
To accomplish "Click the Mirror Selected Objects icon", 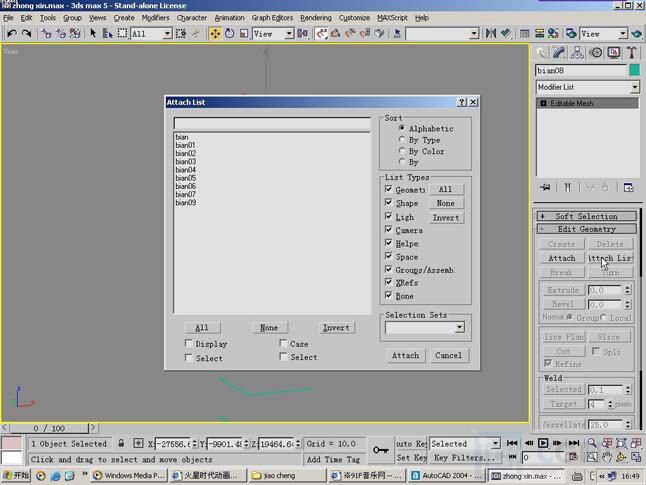I will pos(491,33).
